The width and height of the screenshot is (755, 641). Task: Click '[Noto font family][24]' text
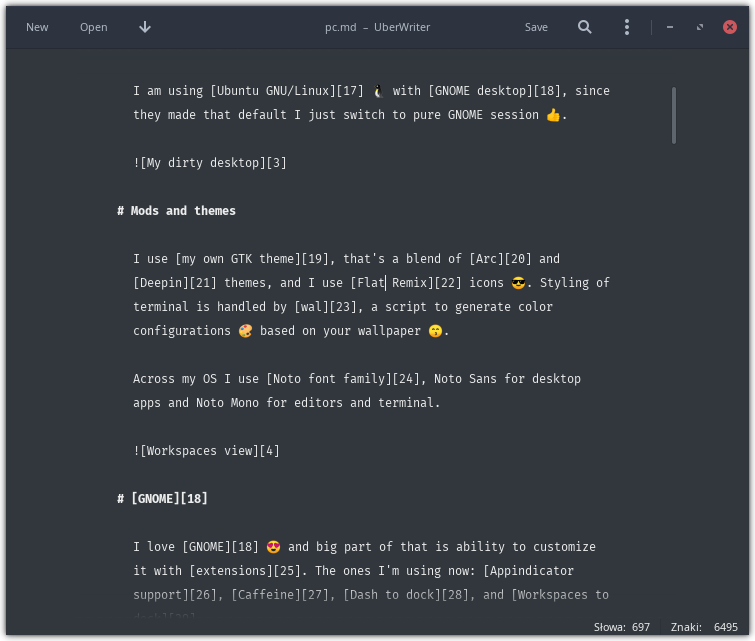coord(343,379)
